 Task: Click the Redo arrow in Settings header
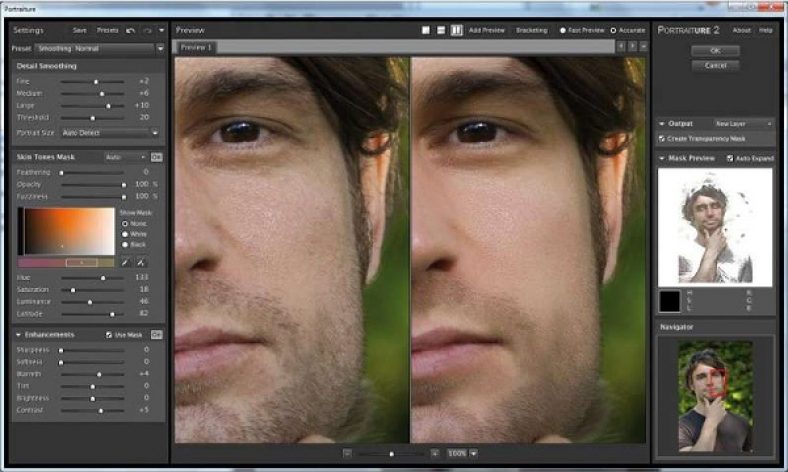pos(147,31)
